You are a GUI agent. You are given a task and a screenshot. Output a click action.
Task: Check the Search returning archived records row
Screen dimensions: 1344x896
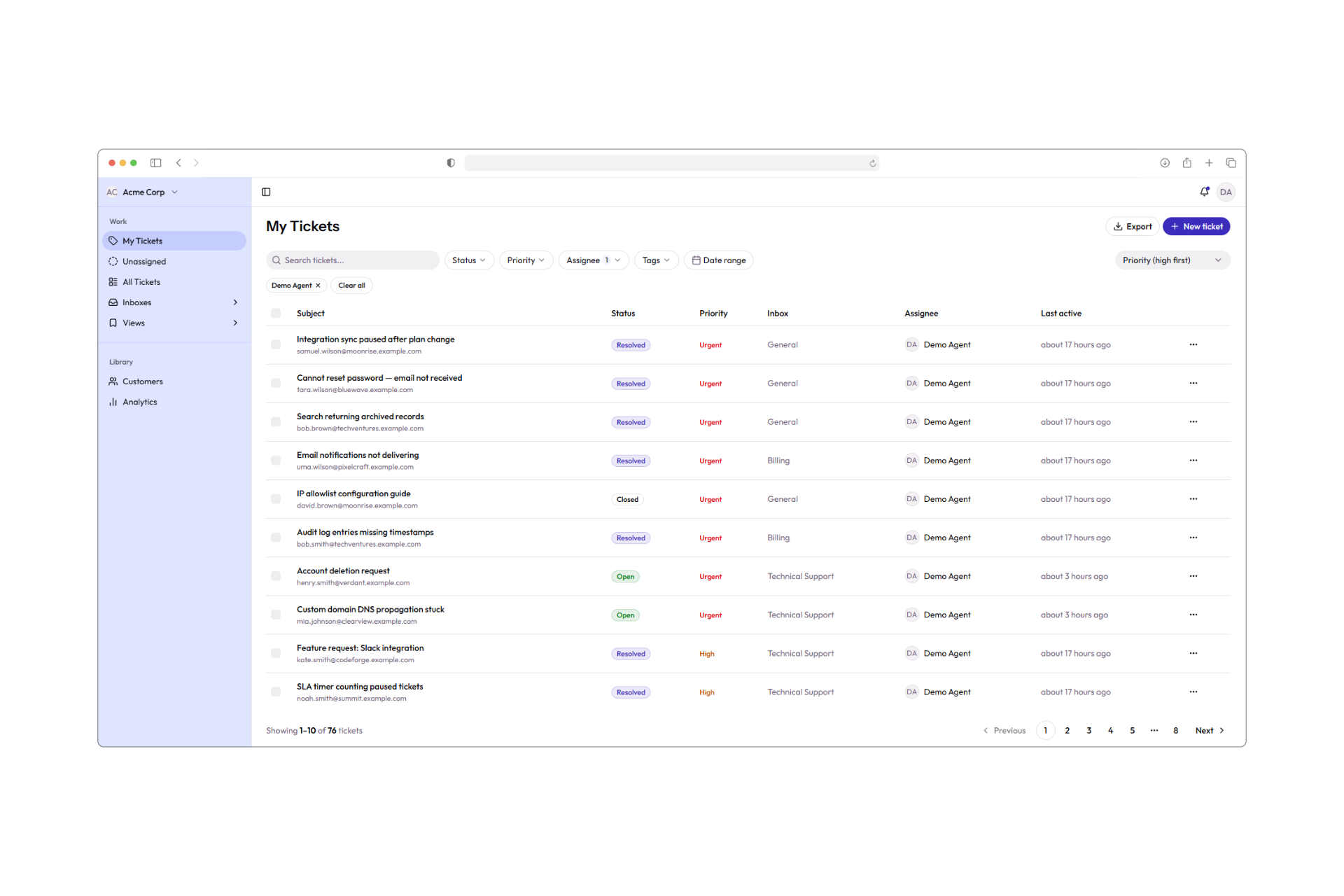tap(276, 421)
